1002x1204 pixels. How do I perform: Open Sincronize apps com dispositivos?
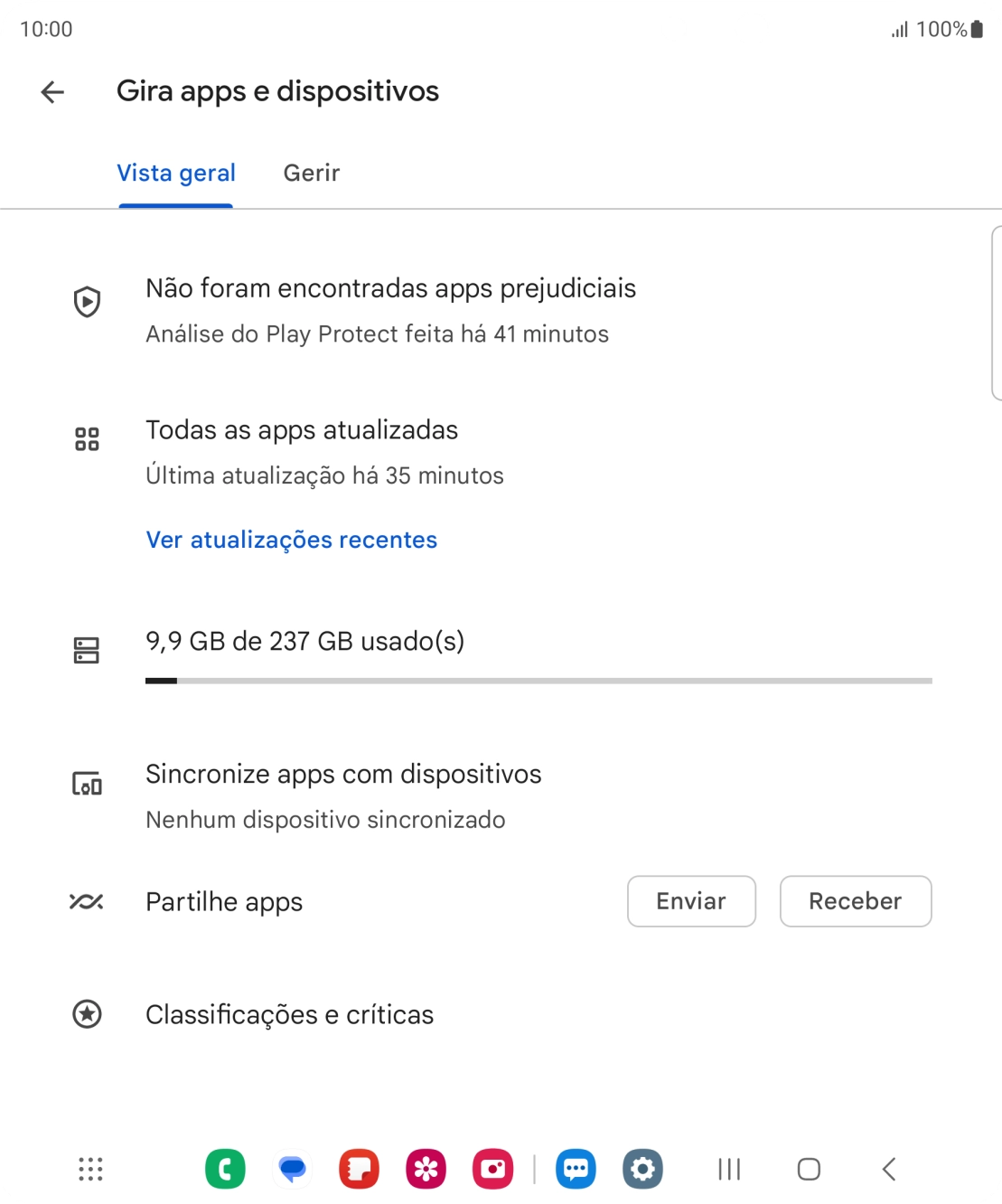click(x=343, y=775)
